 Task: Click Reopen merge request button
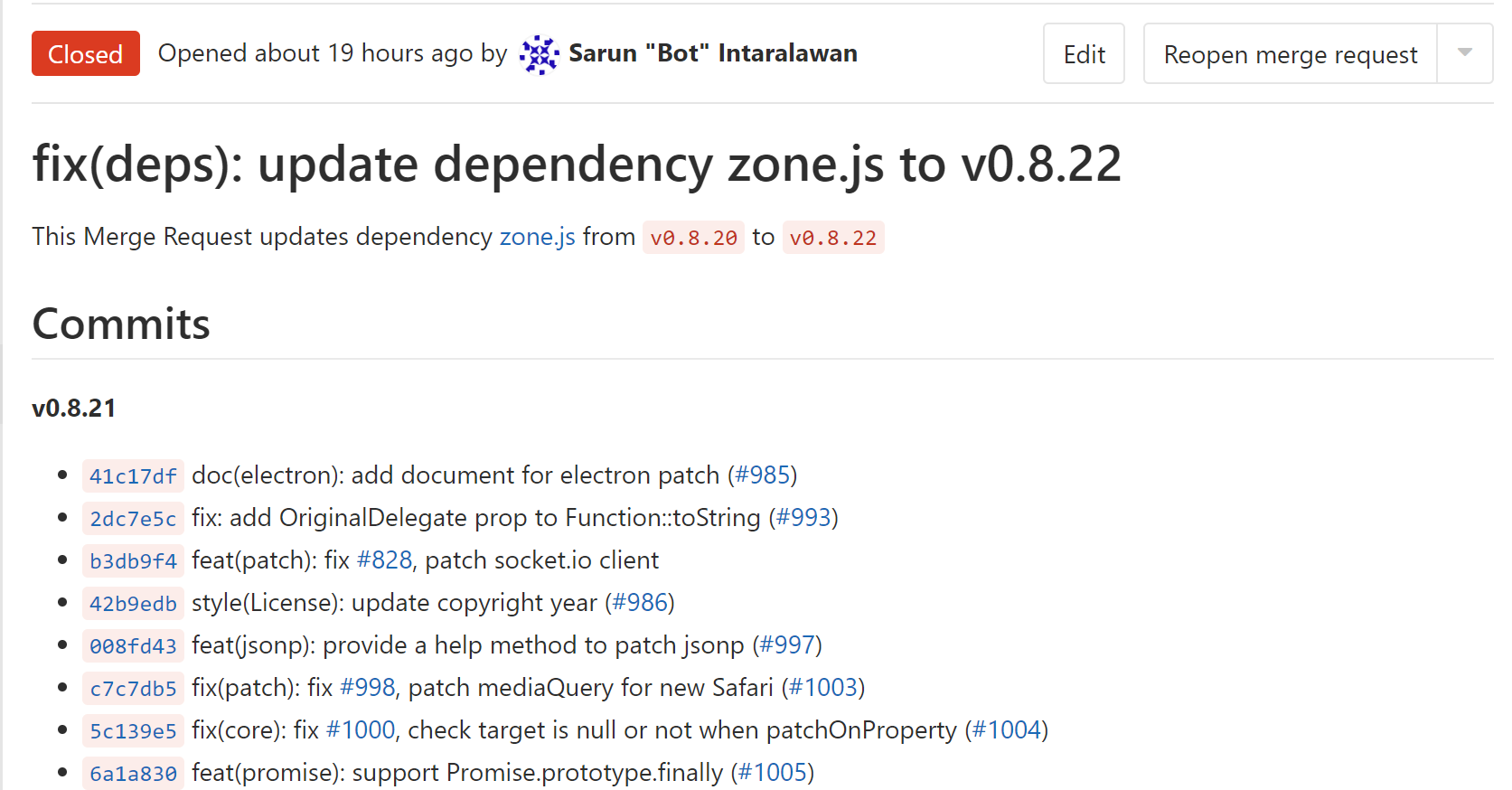1291,53
